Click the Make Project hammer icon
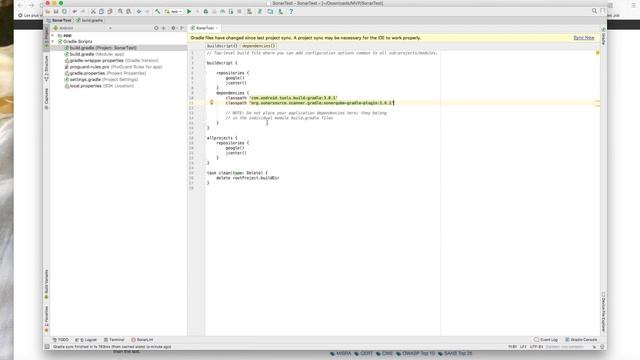This screenshot has width=640, height=360. coord(157,12)
